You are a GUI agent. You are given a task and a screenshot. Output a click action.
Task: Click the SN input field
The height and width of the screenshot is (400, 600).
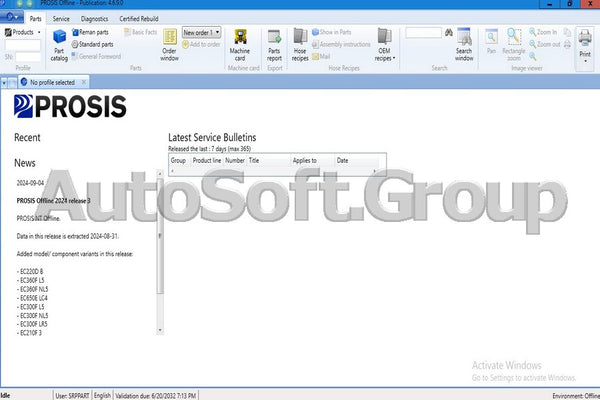pos(28,57)
